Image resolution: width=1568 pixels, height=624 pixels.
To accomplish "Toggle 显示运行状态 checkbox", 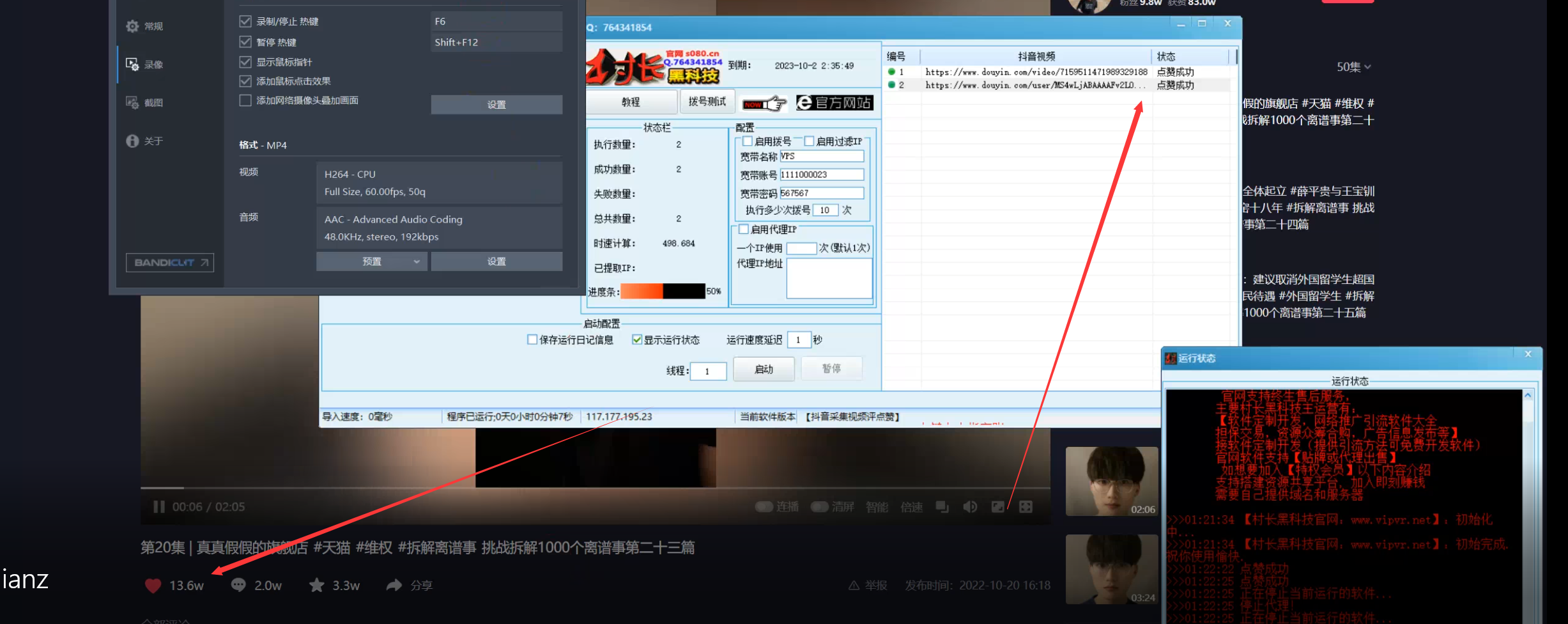I will (x=637, y=339).
